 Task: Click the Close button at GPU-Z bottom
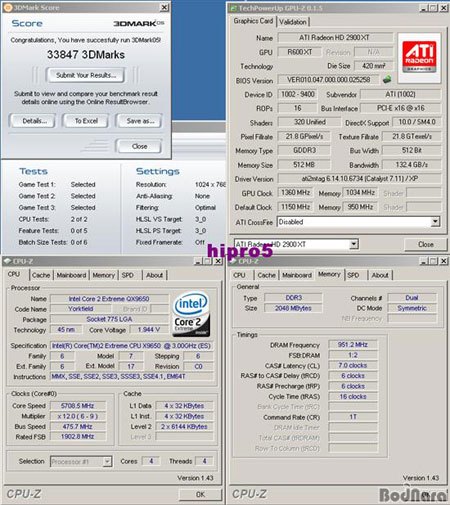point(426,244)
